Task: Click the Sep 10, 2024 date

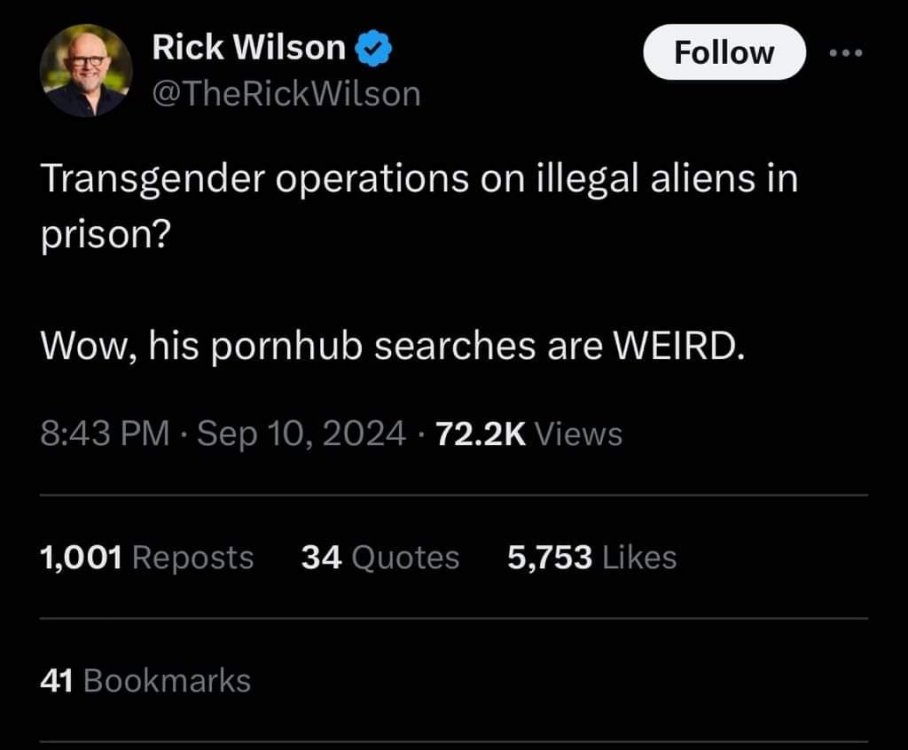Action: [301, 433]
